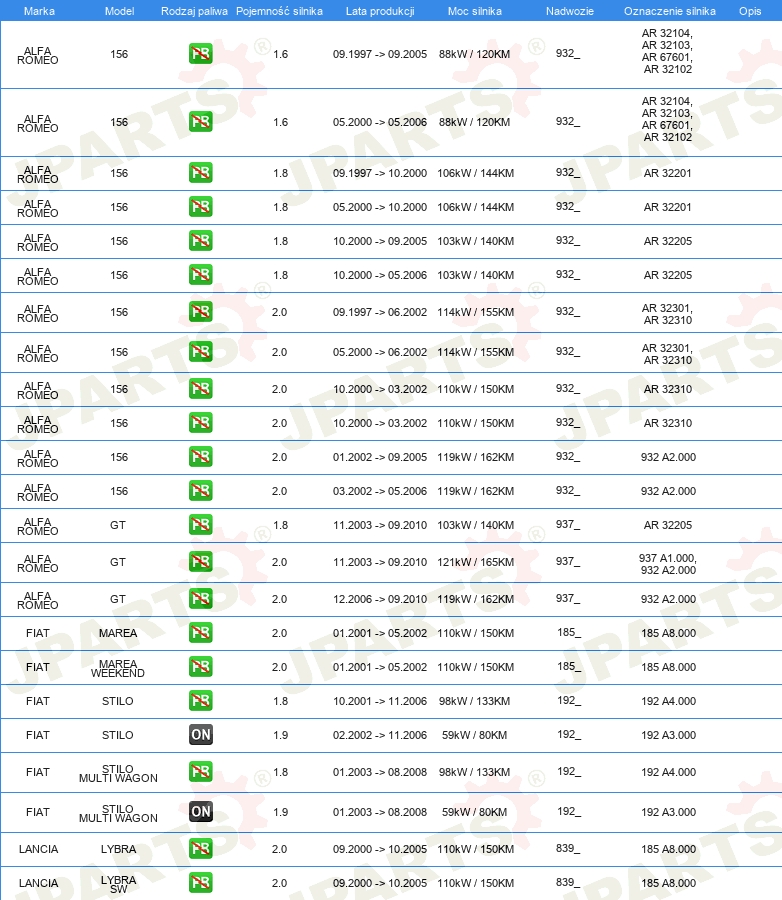Click the petrol icon in LANCIA LYBRA SW row
Image resolution: width=782 pixels, height=900 pixels.
200,882
